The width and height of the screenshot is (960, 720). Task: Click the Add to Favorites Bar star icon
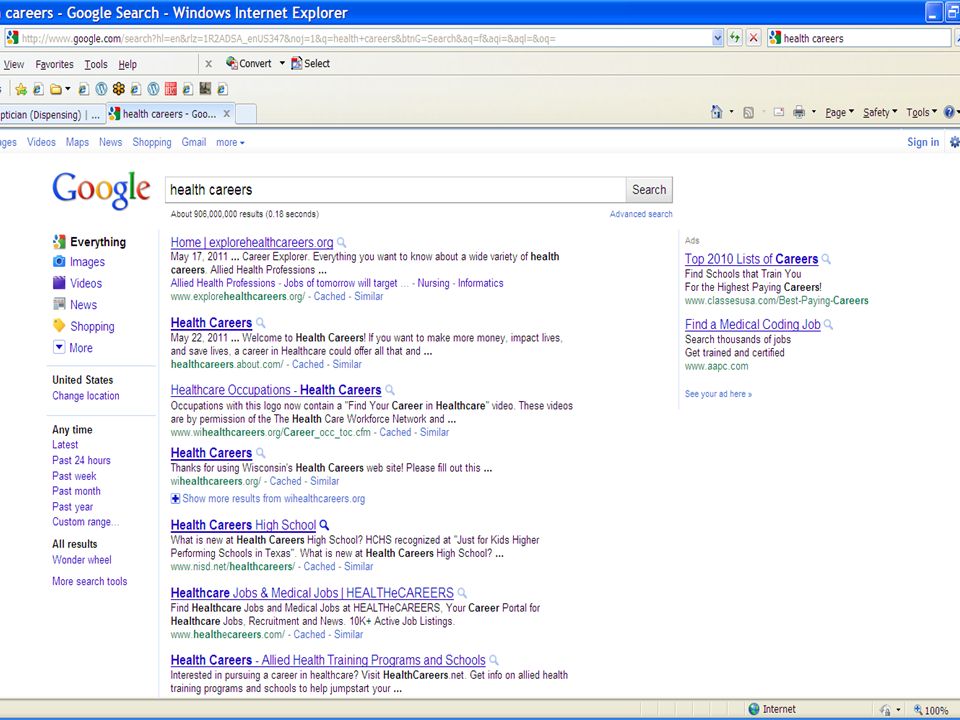pos(21,89)
